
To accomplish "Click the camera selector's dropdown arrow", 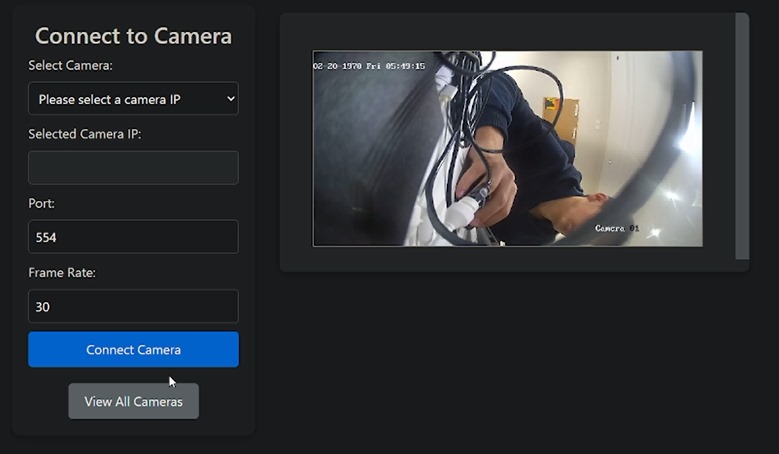I will (x=231, y=99).
